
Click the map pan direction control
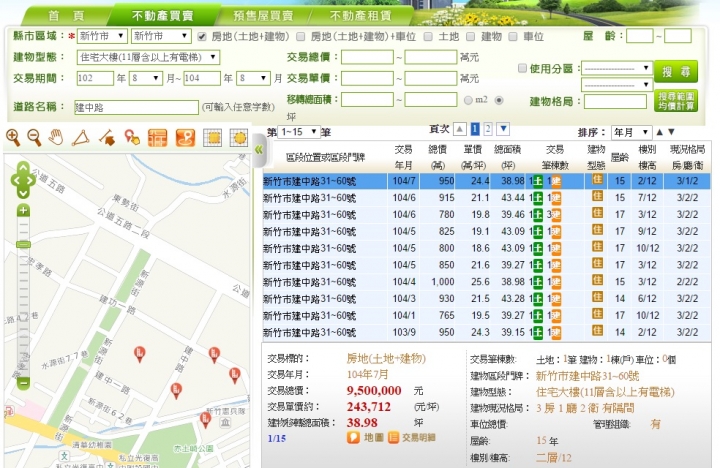click(22, 181)
